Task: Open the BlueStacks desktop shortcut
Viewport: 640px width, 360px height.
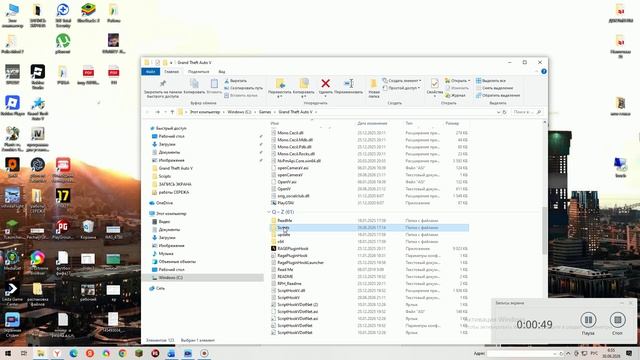Action: [x=88, y=13]
